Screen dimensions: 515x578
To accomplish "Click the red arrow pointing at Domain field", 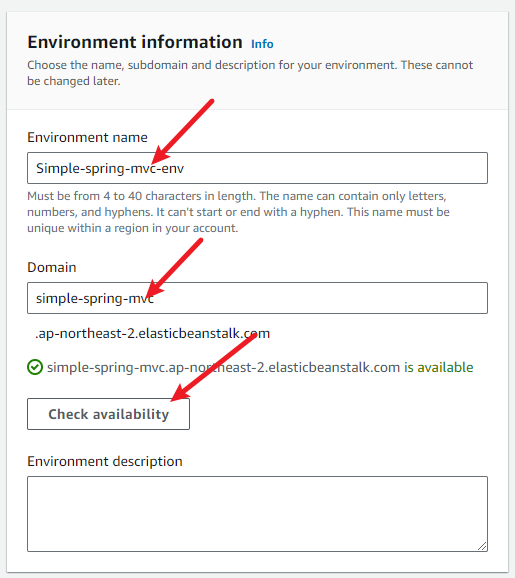I will (174, 268).
